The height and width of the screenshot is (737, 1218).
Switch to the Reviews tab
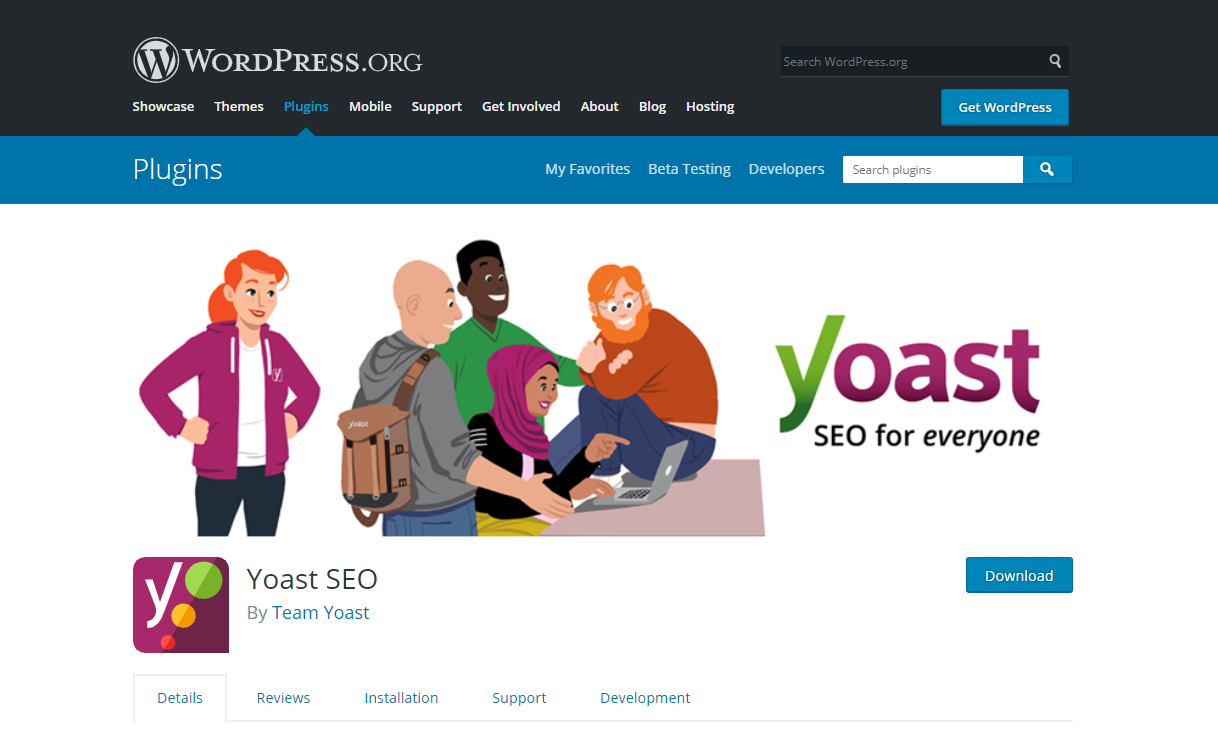283,698
